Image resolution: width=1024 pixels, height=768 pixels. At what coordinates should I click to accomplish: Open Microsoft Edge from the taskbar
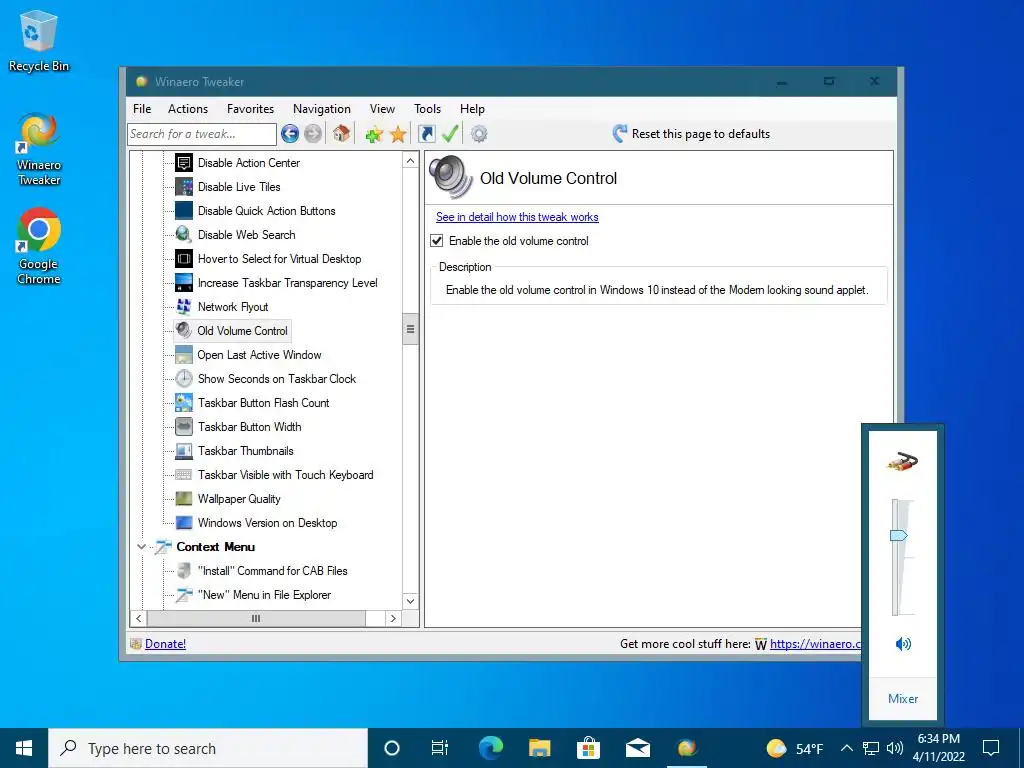[490, 748]
